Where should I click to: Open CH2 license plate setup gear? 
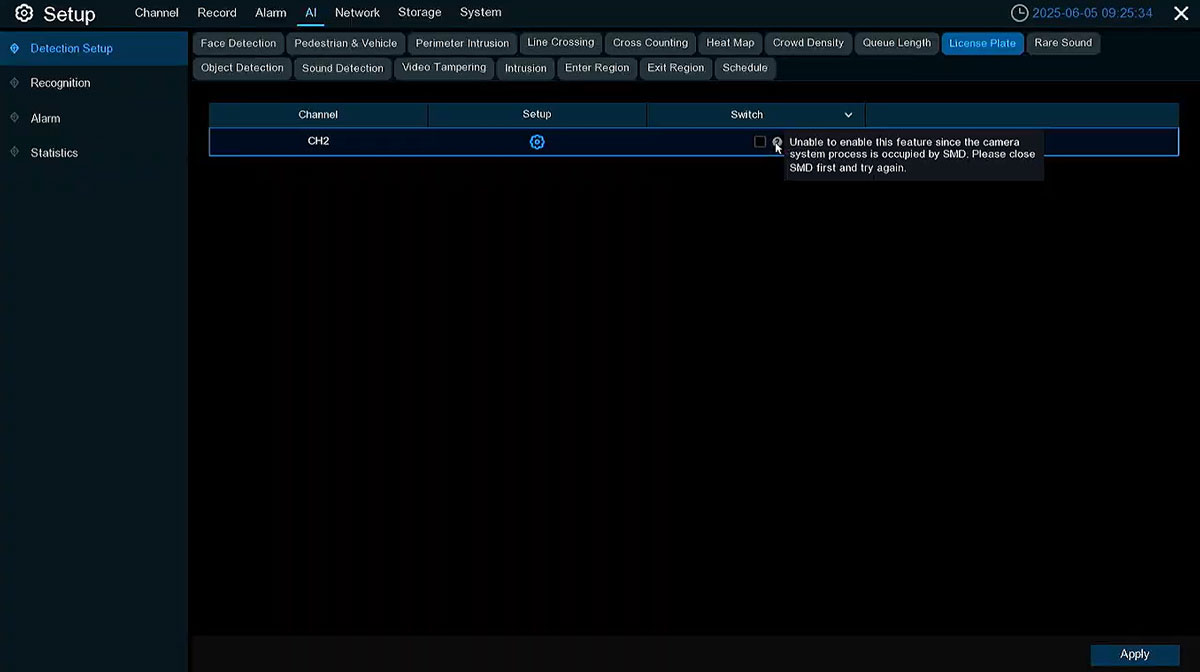pos(537,142)
